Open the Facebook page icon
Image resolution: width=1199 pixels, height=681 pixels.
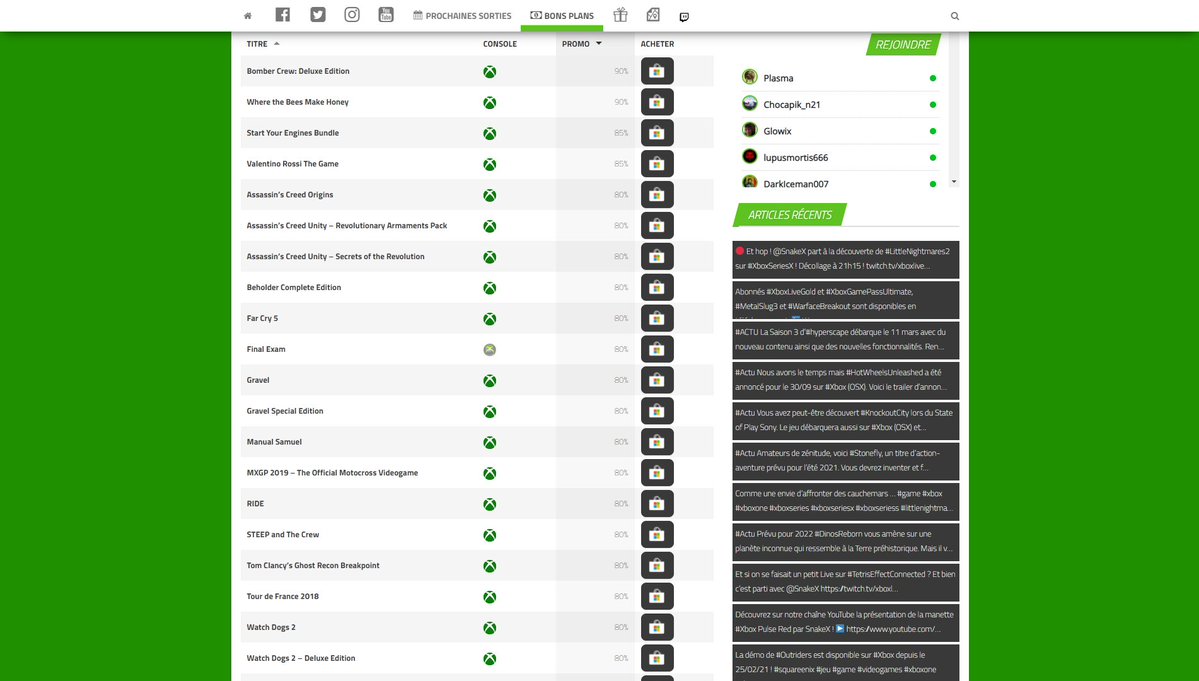coord(283,15)
